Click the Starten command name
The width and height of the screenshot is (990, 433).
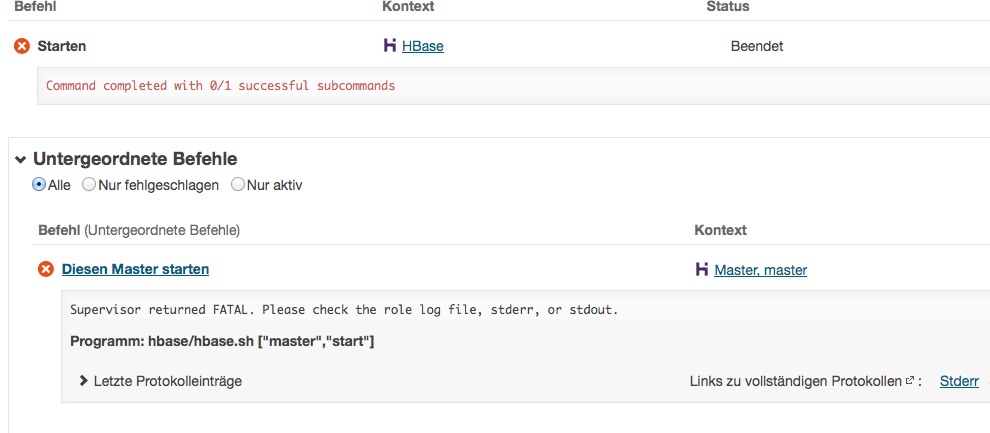[x=62, y=46]
